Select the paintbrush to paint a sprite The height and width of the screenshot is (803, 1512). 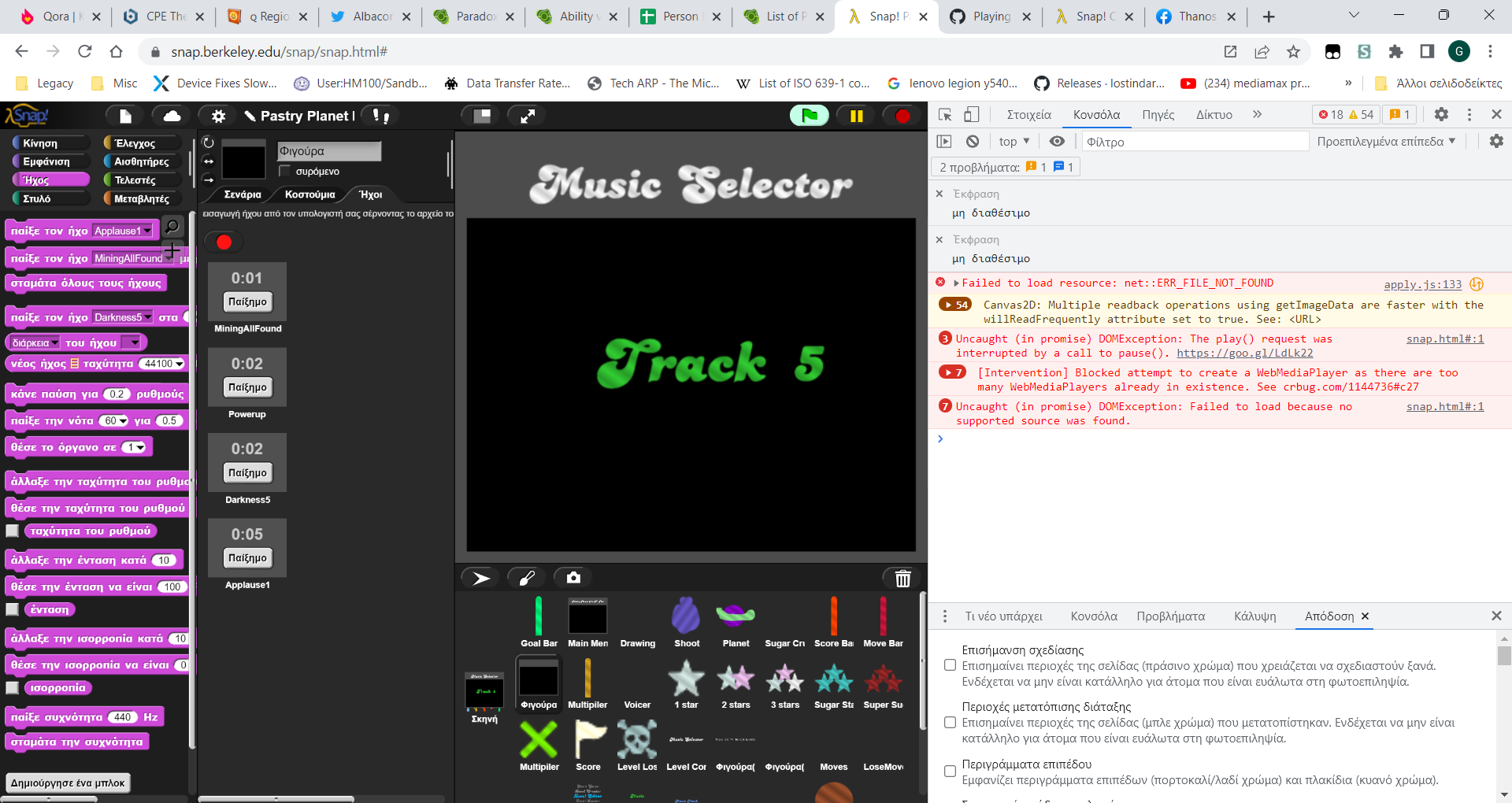coord(526,577)
